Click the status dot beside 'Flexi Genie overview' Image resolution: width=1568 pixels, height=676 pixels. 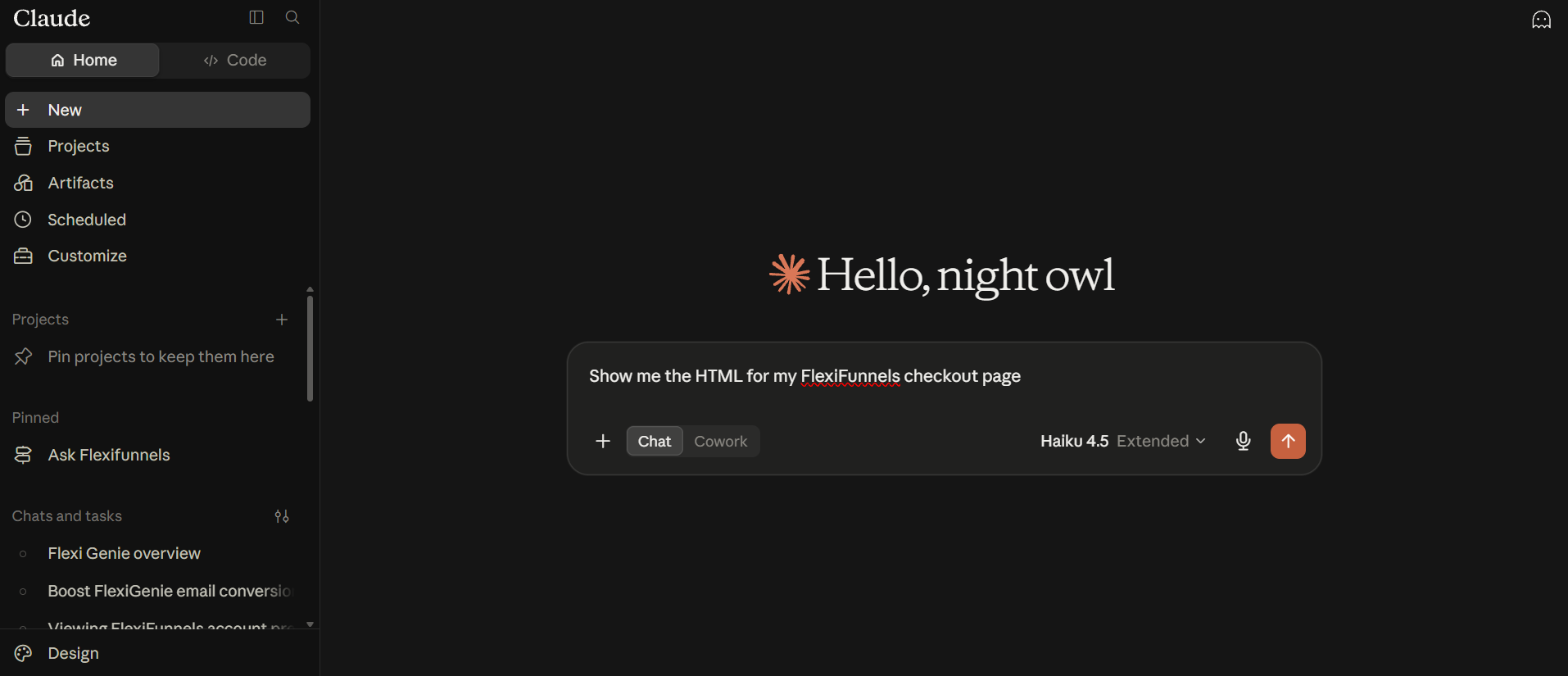(x=23, y=554)
